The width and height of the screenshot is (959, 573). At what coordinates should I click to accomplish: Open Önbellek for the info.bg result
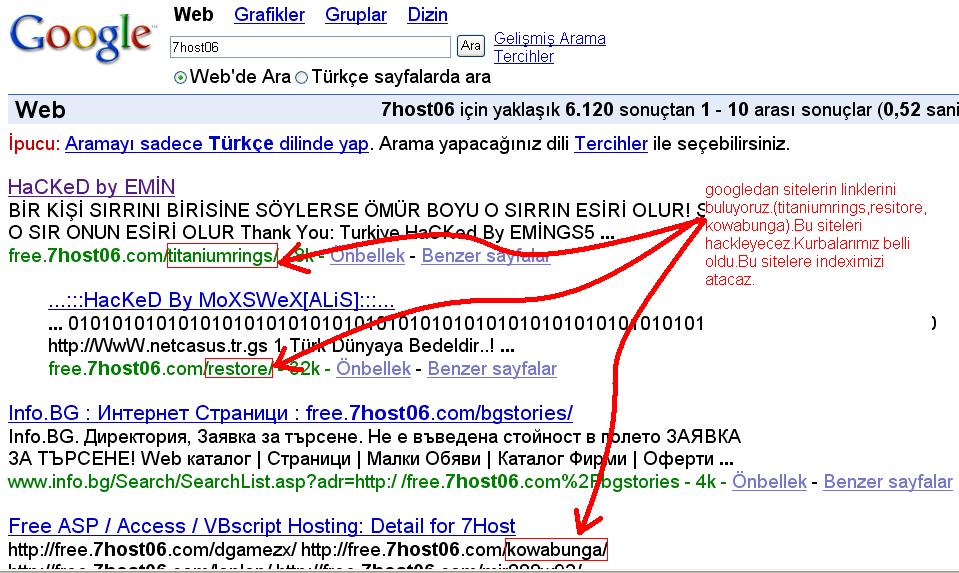point(769,482)
